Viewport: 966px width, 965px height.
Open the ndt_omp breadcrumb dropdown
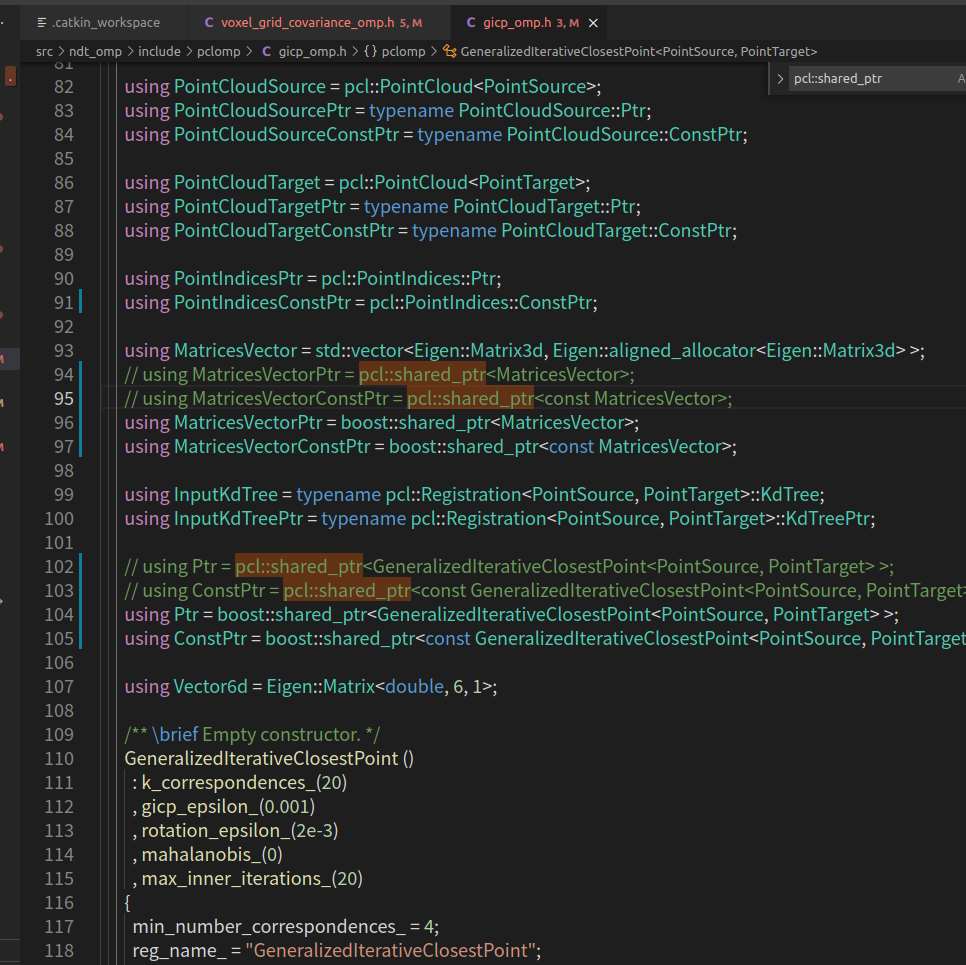[95, 52]
